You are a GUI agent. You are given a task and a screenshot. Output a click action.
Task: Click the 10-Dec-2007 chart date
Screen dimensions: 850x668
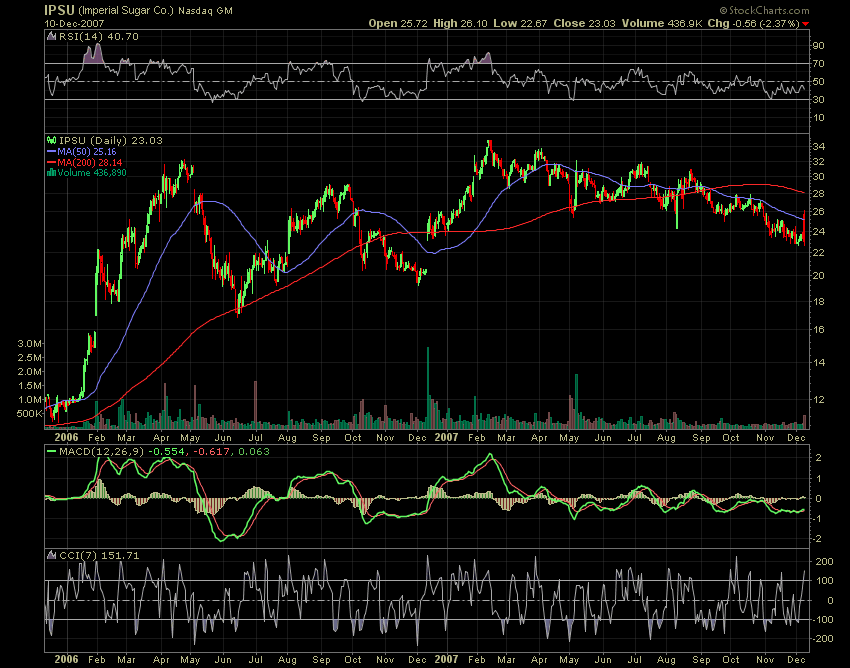pos(74,24)
